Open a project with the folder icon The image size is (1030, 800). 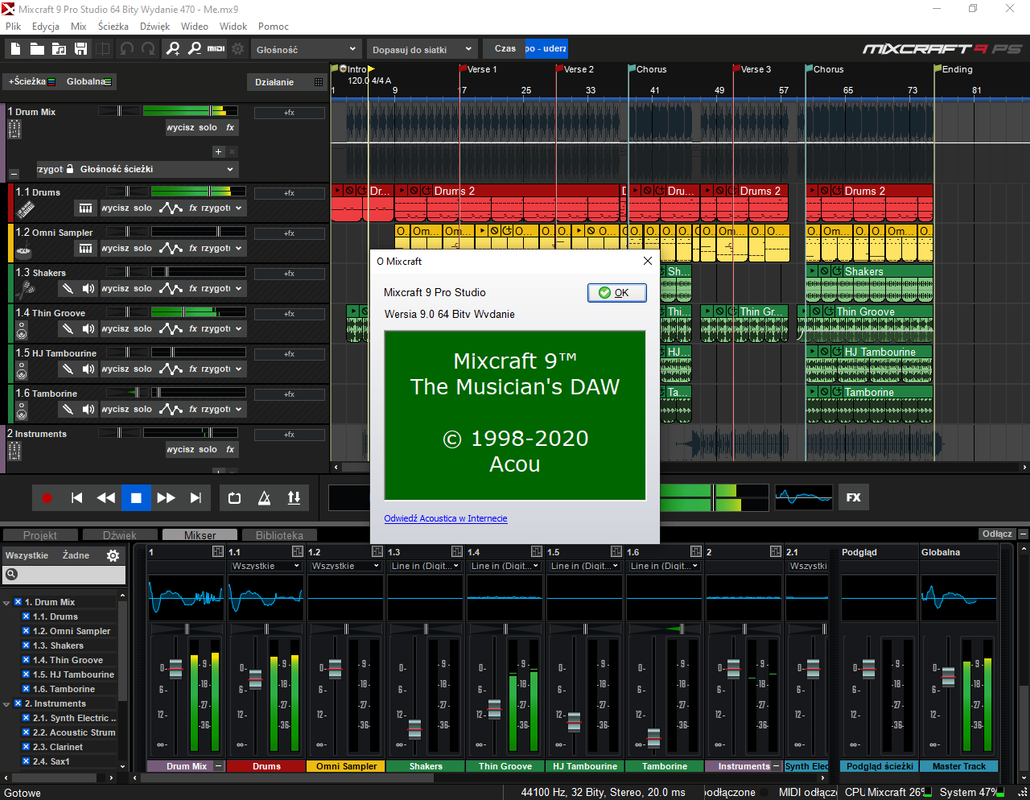tap(37, 49)
